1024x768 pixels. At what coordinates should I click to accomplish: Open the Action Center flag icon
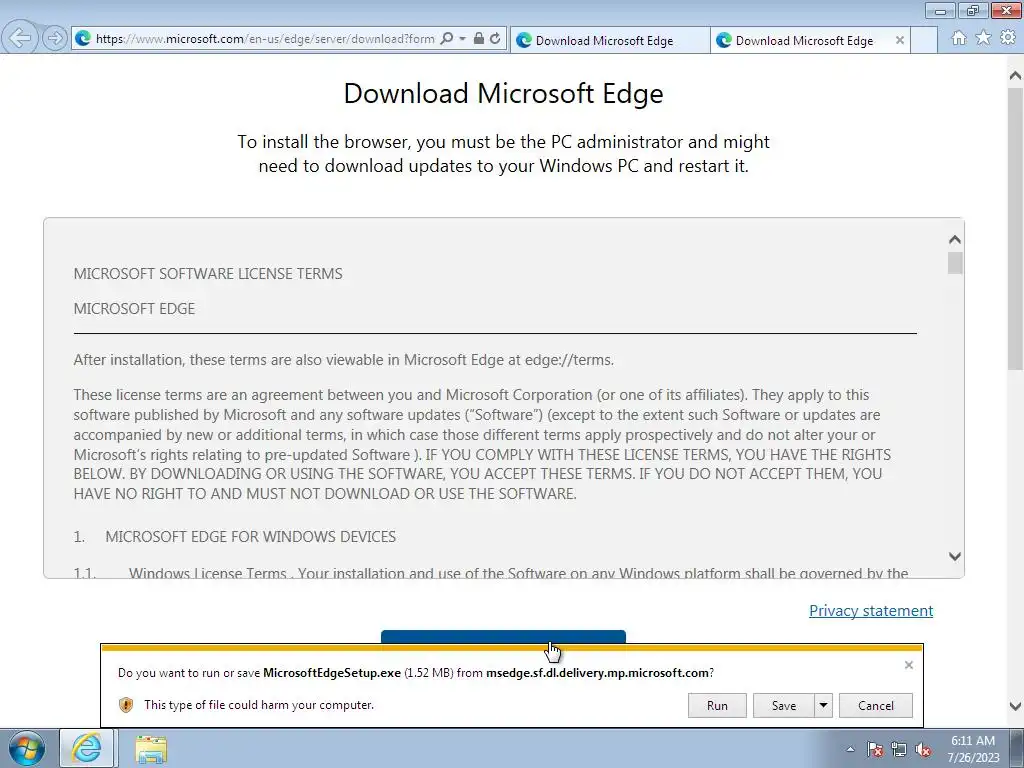875,749
